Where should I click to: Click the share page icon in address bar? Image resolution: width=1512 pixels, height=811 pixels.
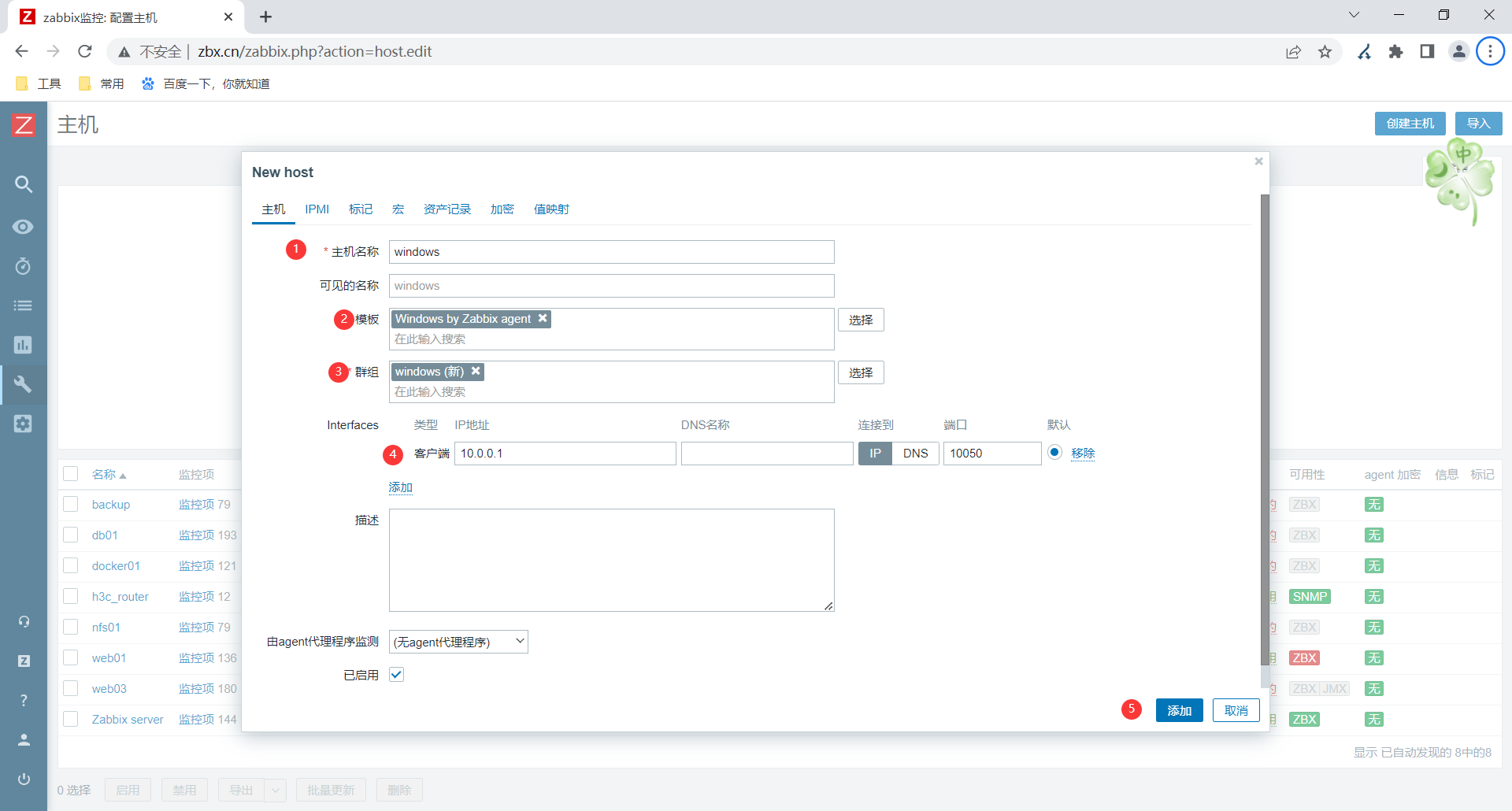tap(1294, 52)
